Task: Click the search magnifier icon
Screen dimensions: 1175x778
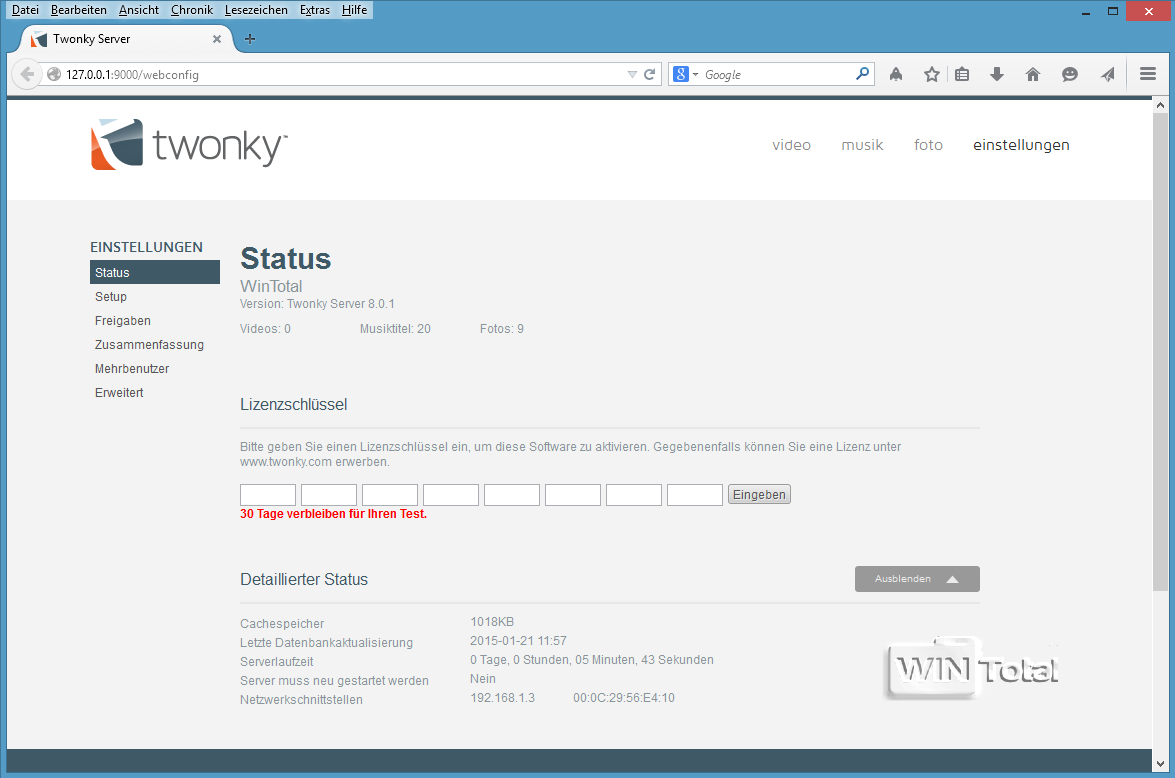Action: point(863,73)
